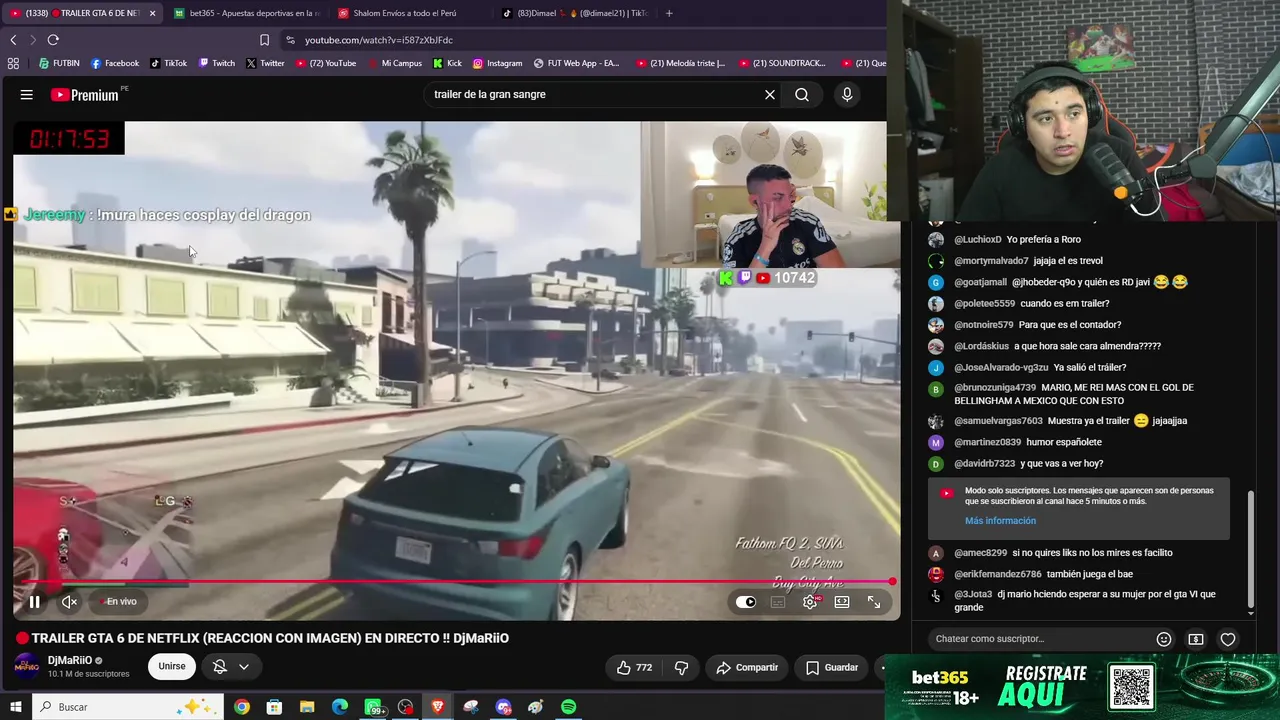Seek on the red video progress bar
This screenshot has height=720, width=1280.
(456, 582)
